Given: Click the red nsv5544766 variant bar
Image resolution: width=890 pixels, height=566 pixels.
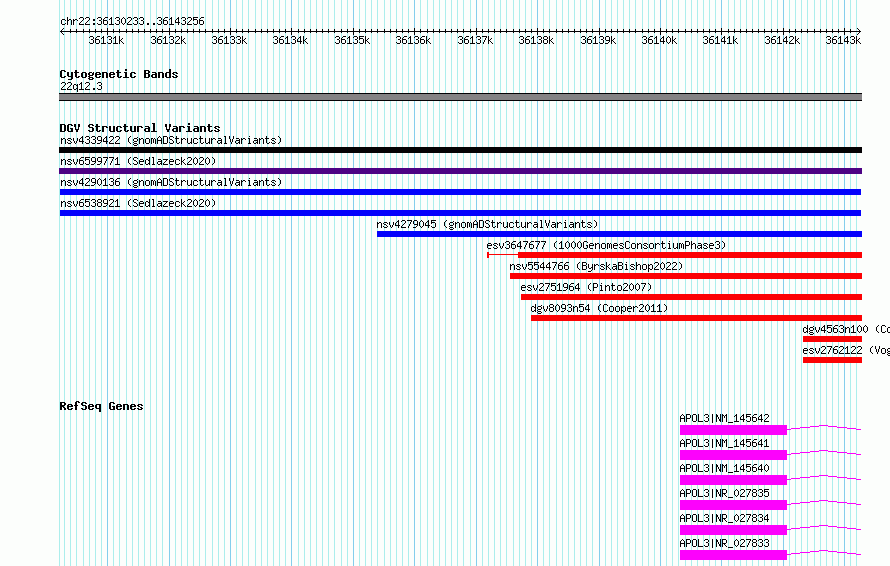Looking at the screenshot, I should pos(686,276).
